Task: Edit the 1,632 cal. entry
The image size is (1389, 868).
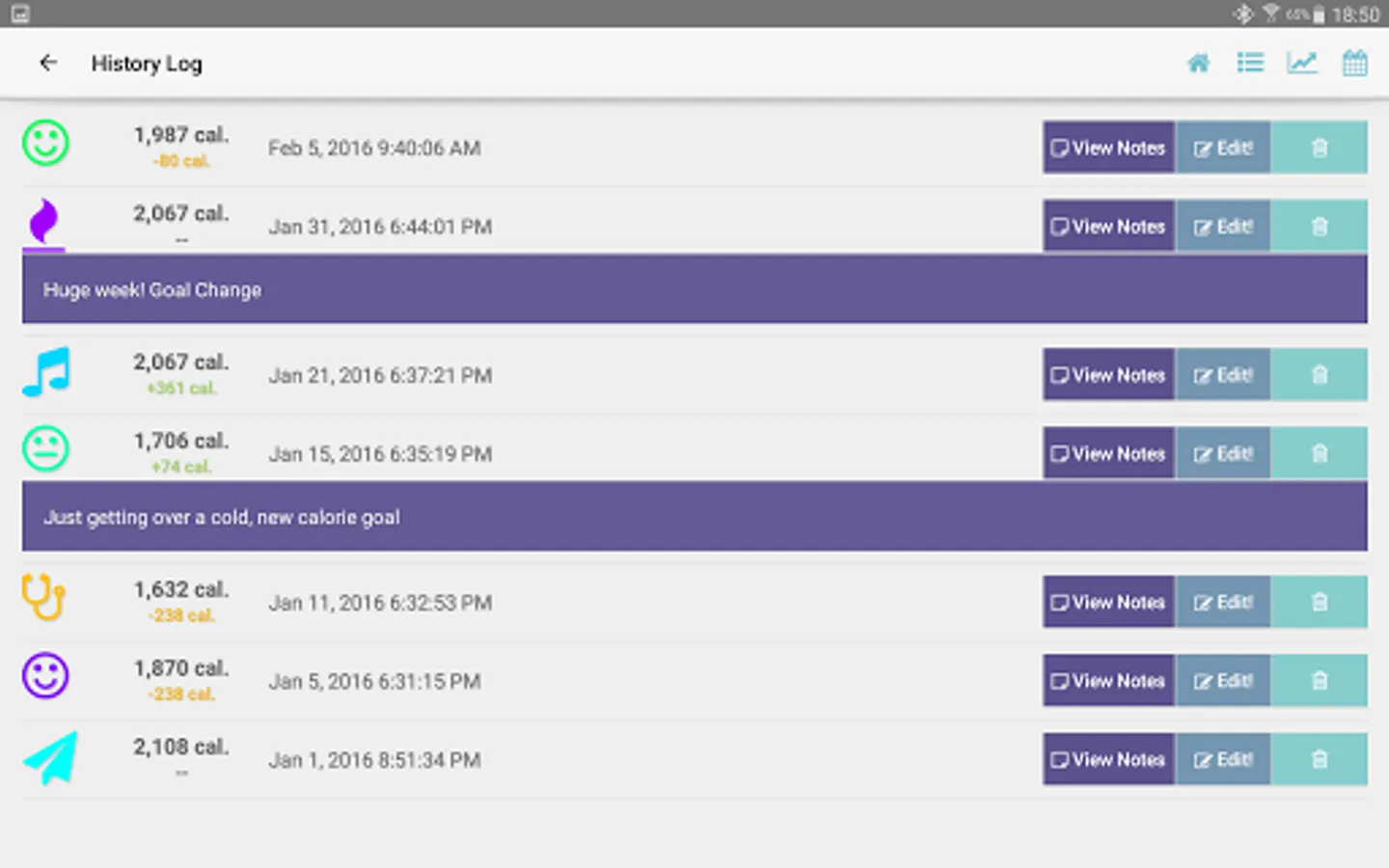Action: [1223, 602]
